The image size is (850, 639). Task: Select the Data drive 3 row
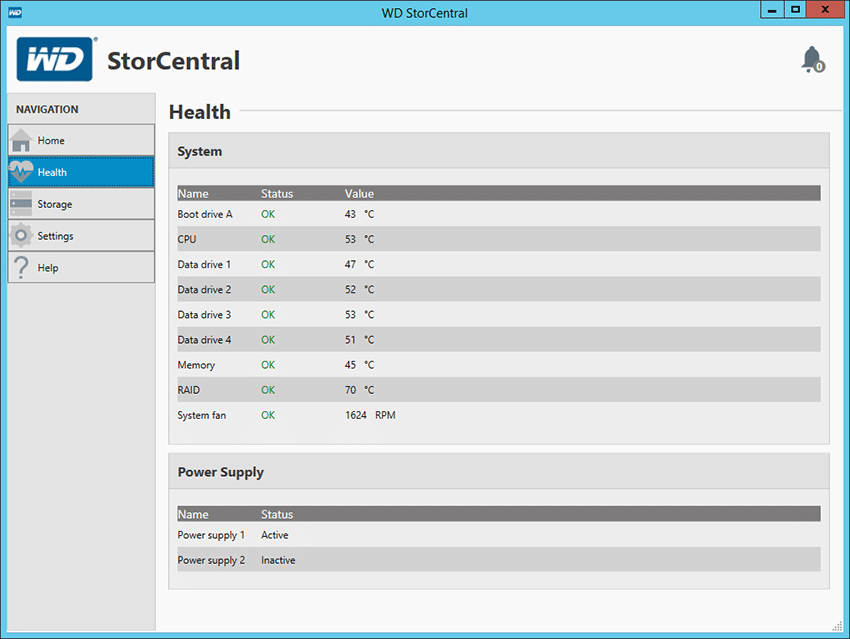(x=499, y=314)
